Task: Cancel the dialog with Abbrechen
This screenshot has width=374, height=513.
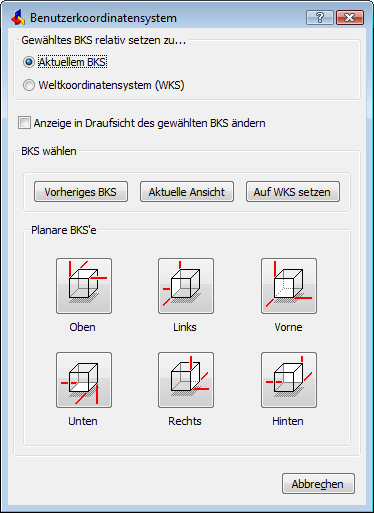Action: pyautogui.click(x=318, y=483)
